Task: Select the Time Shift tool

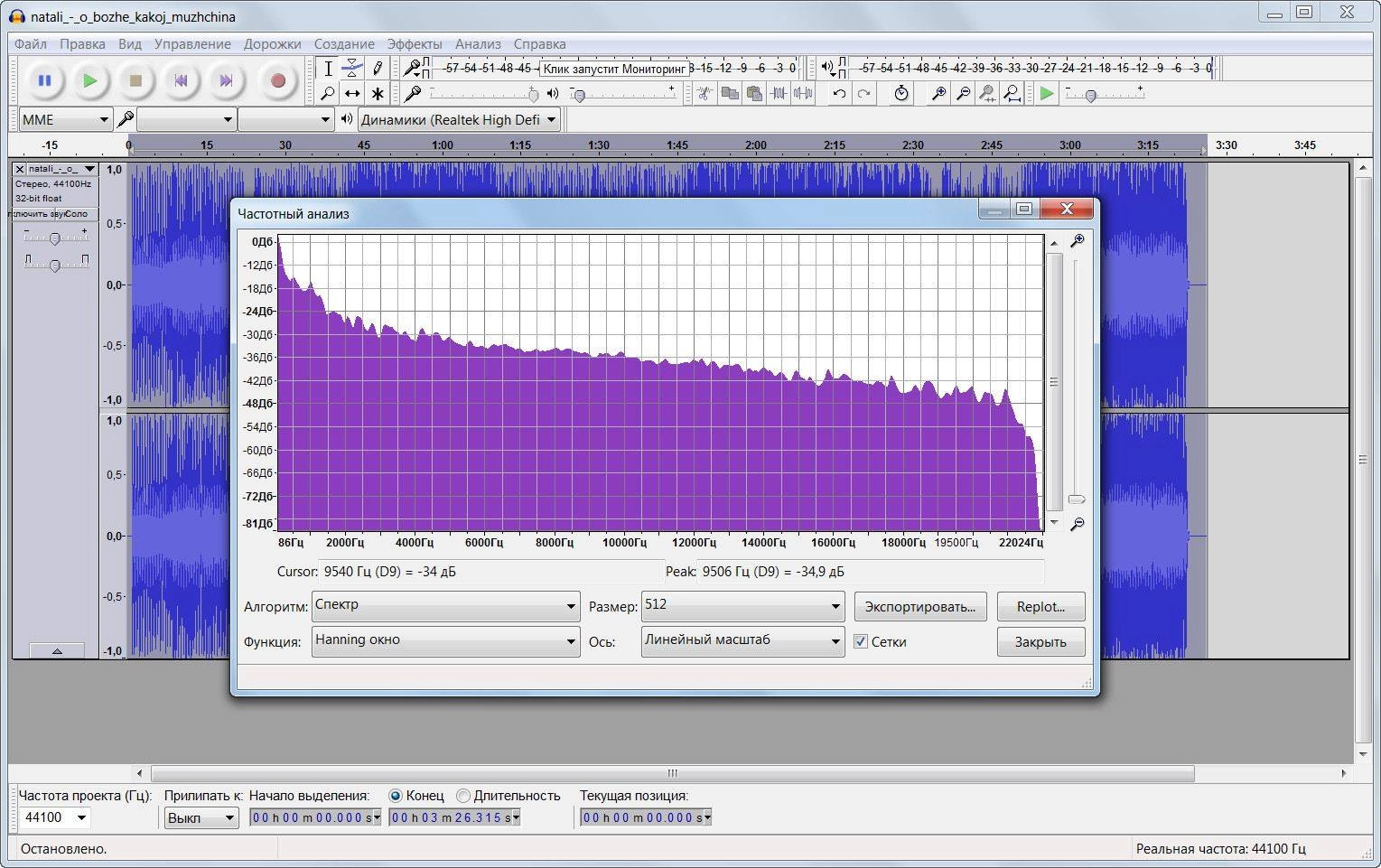Action: click(x=352, y=93)
